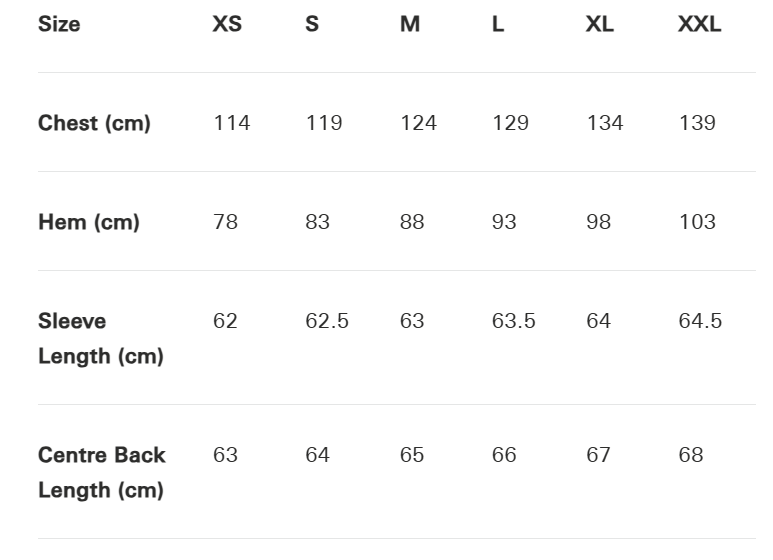The width and height of the screenshot is (773, 560).
Task: Select the centre back length value 68
Action: [691, 455]
